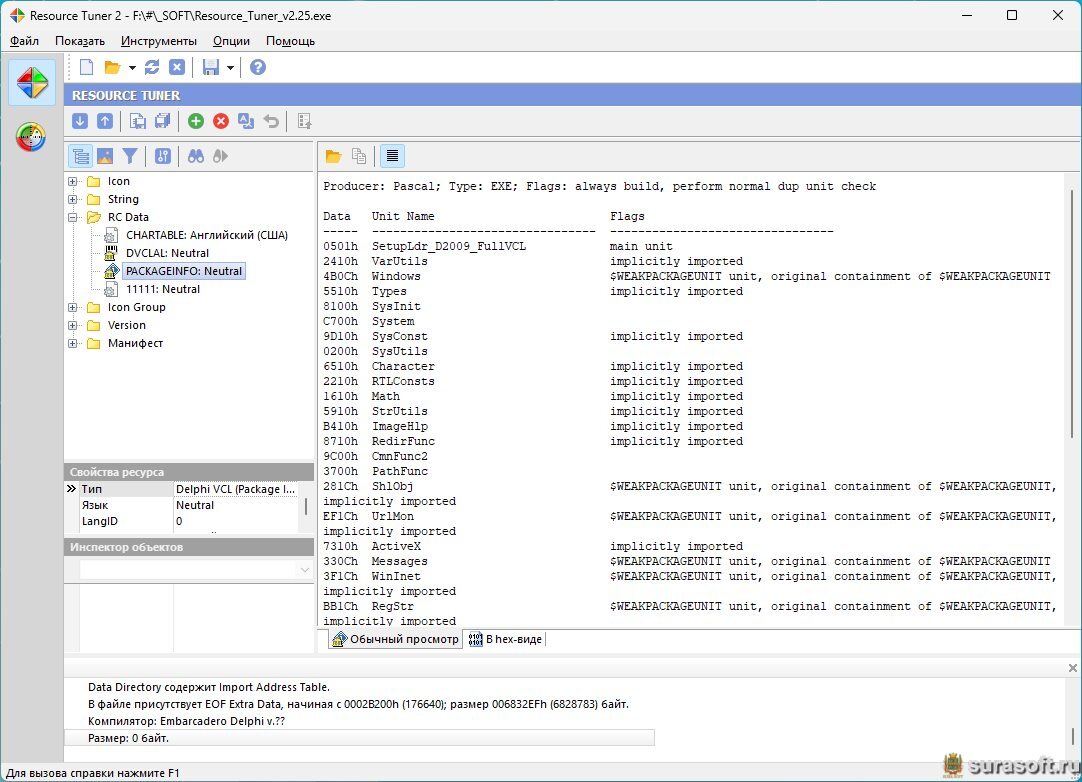
Task: Find next with the binoculars-arrow icon
Action: click(x=220, y=156)
